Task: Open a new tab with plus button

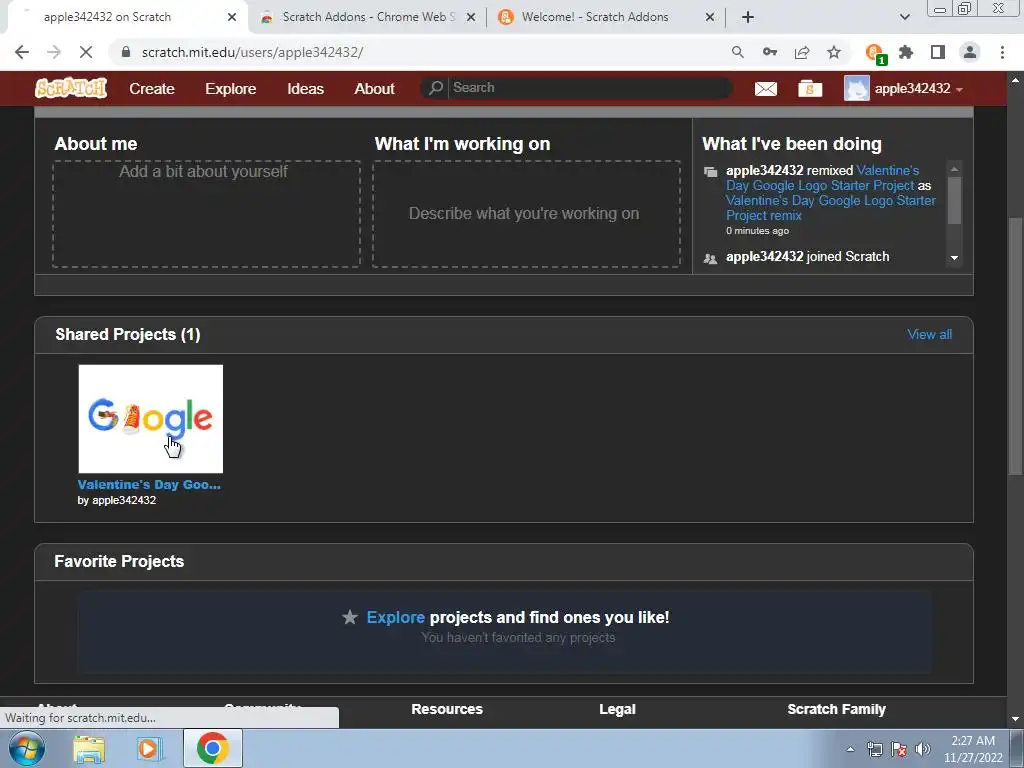Action: (748, 17)
